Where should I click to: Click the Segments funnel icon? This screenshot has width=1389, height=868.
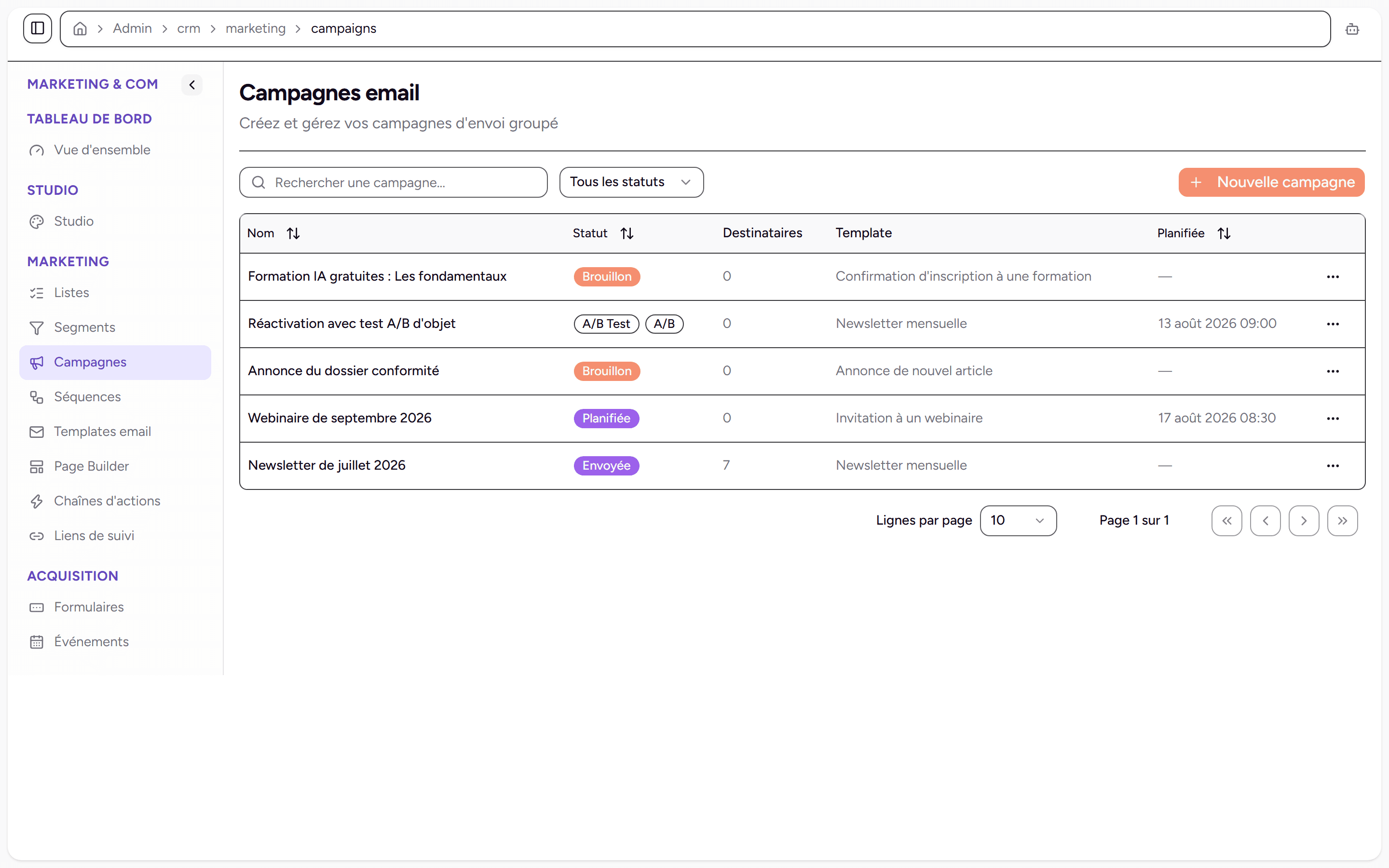37,328
